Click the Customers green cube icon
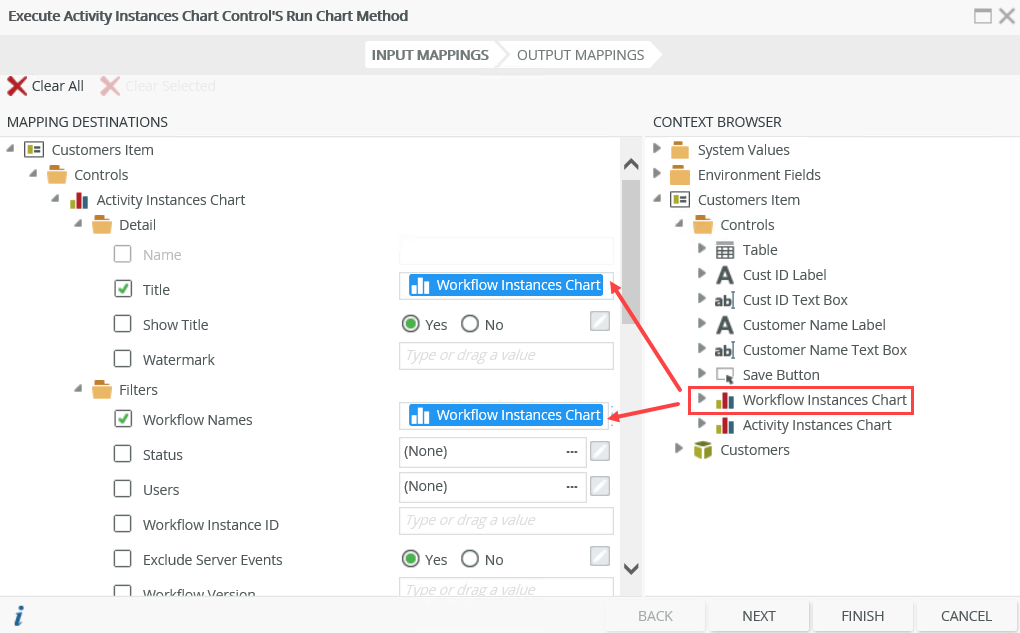The width and height of the screenshot is (1020, 633). click(x=703, y=450)
